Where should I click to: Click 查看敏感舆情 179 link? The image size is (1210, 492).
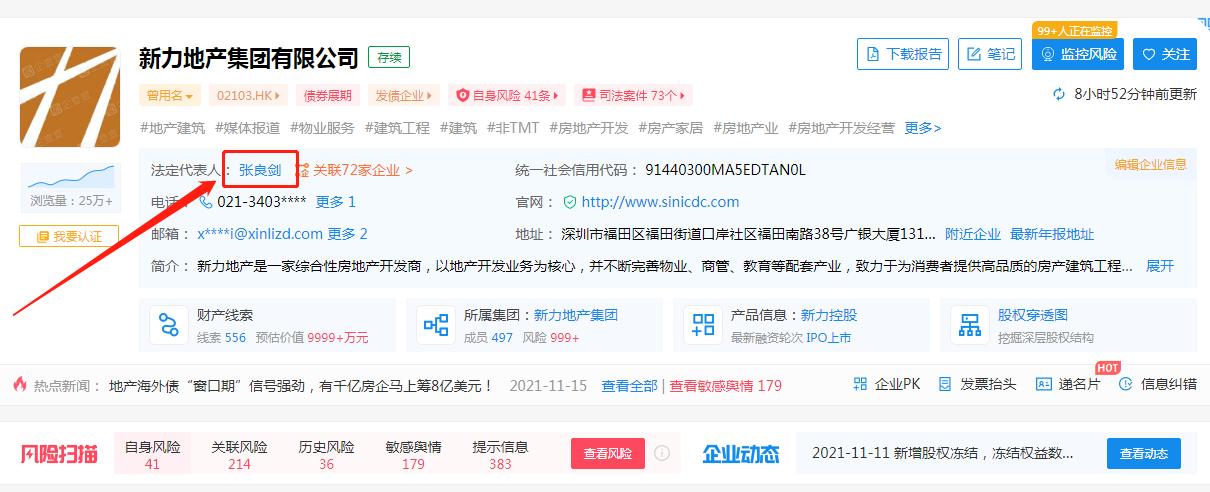(x=726, y=385)
